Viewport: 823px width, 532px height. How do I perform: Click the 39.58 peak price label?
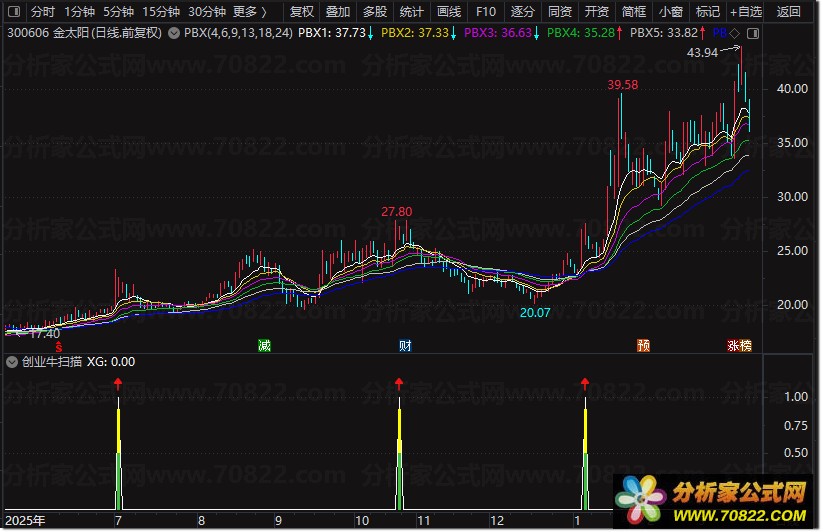coord(622,84)
